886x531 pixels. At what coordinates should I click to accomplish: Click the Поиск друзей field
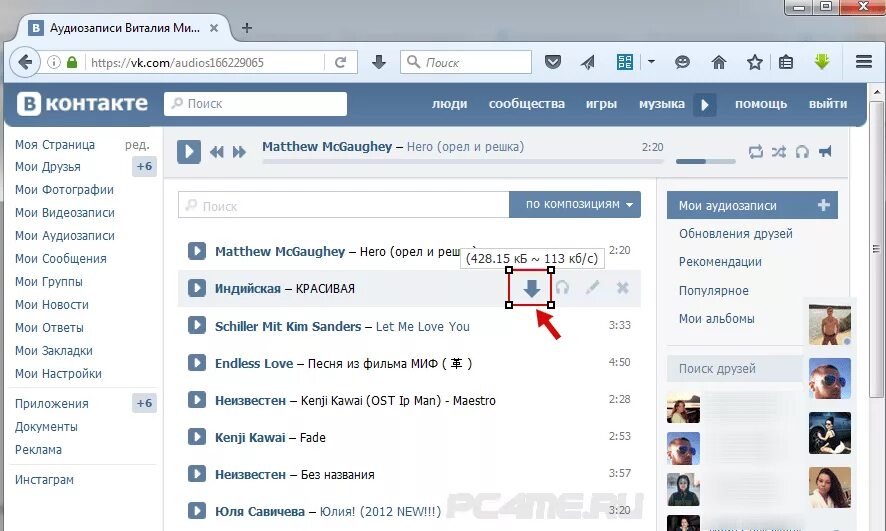pyautogui.click(x=735, y=368)
